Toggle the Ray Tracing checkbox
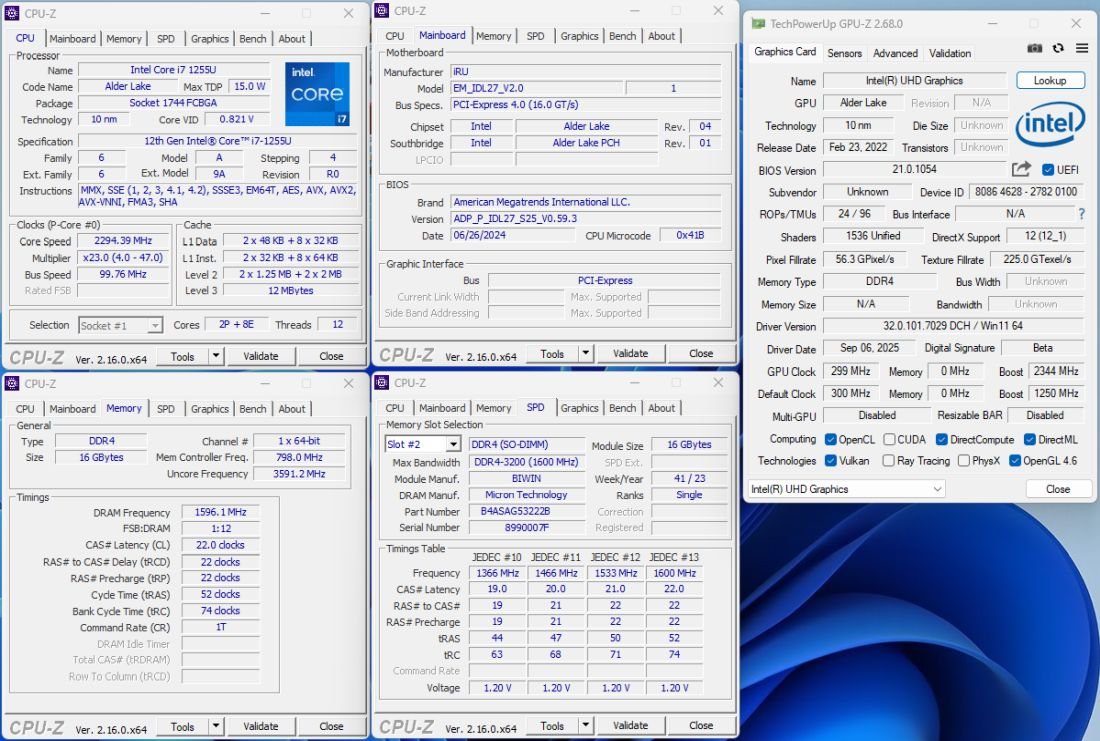This screenshot has width=1100, height=741. (x=889, y=461)
